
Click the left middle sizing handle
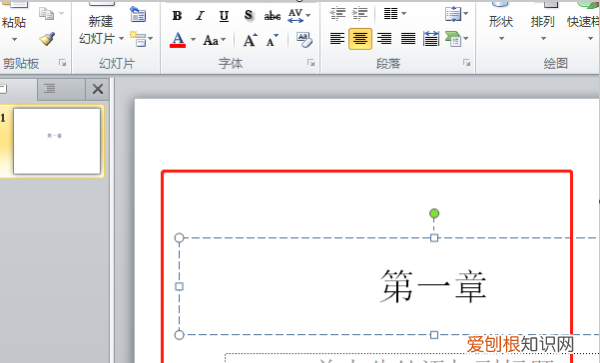[179, 286]
